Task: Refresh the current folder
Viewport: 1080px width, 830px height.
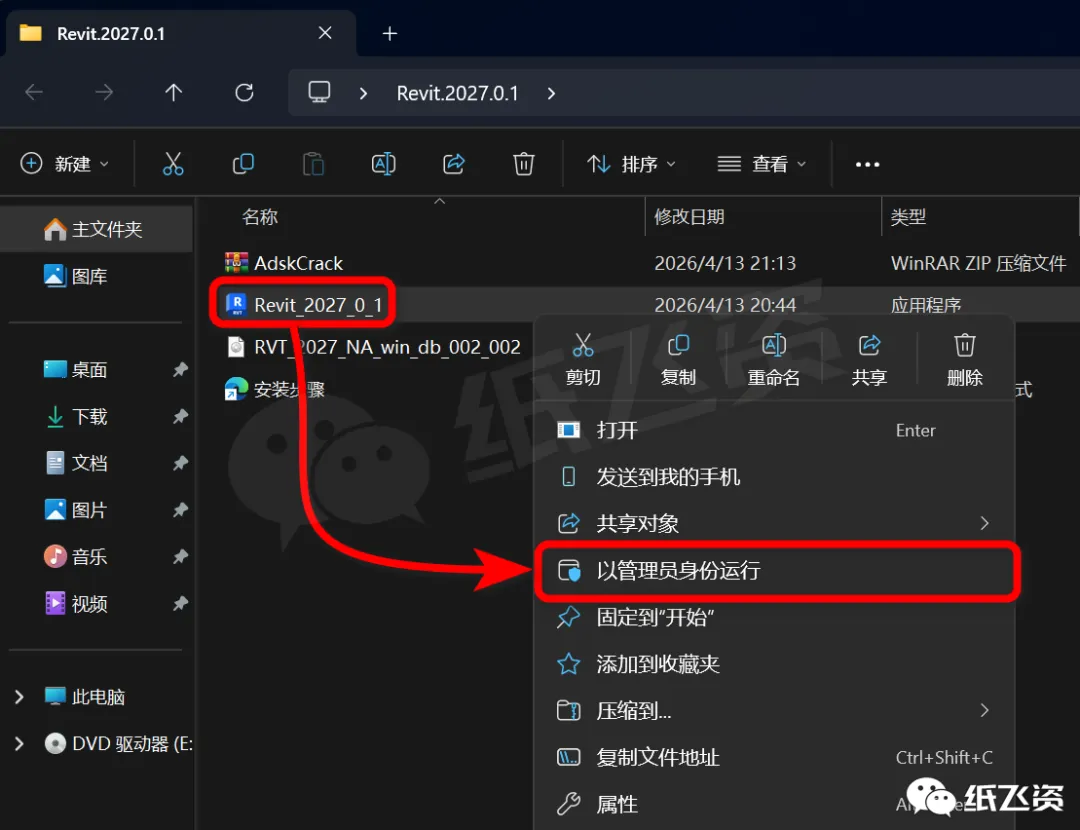Action: coord(245,92)
